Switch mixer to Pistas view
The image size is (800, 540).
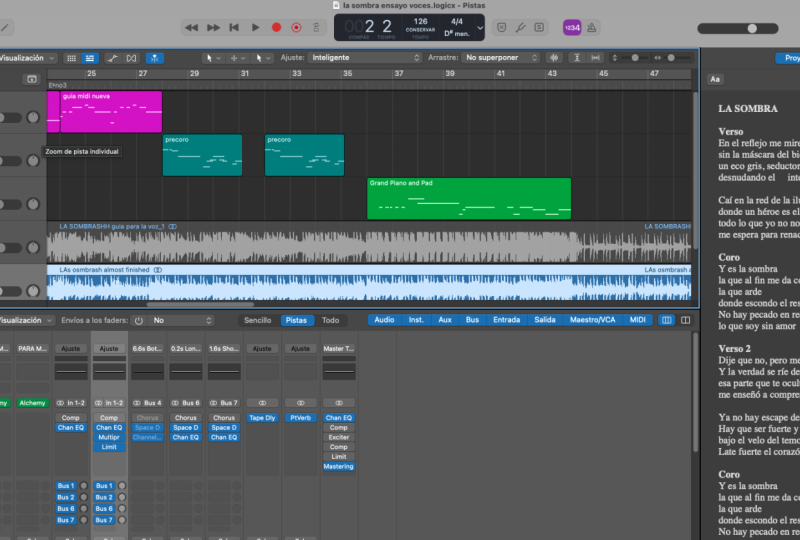click(296, 320)
